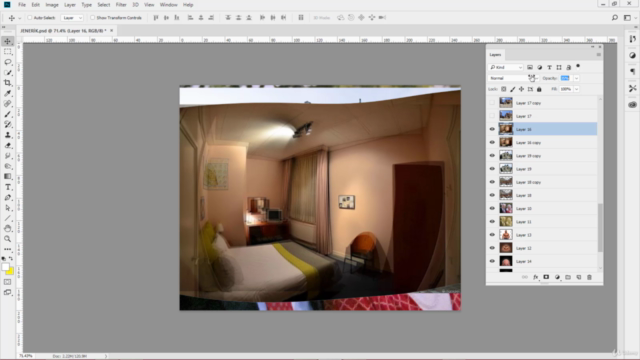
Task: Delete layer trash icon
Action: (x=589, y=277)
